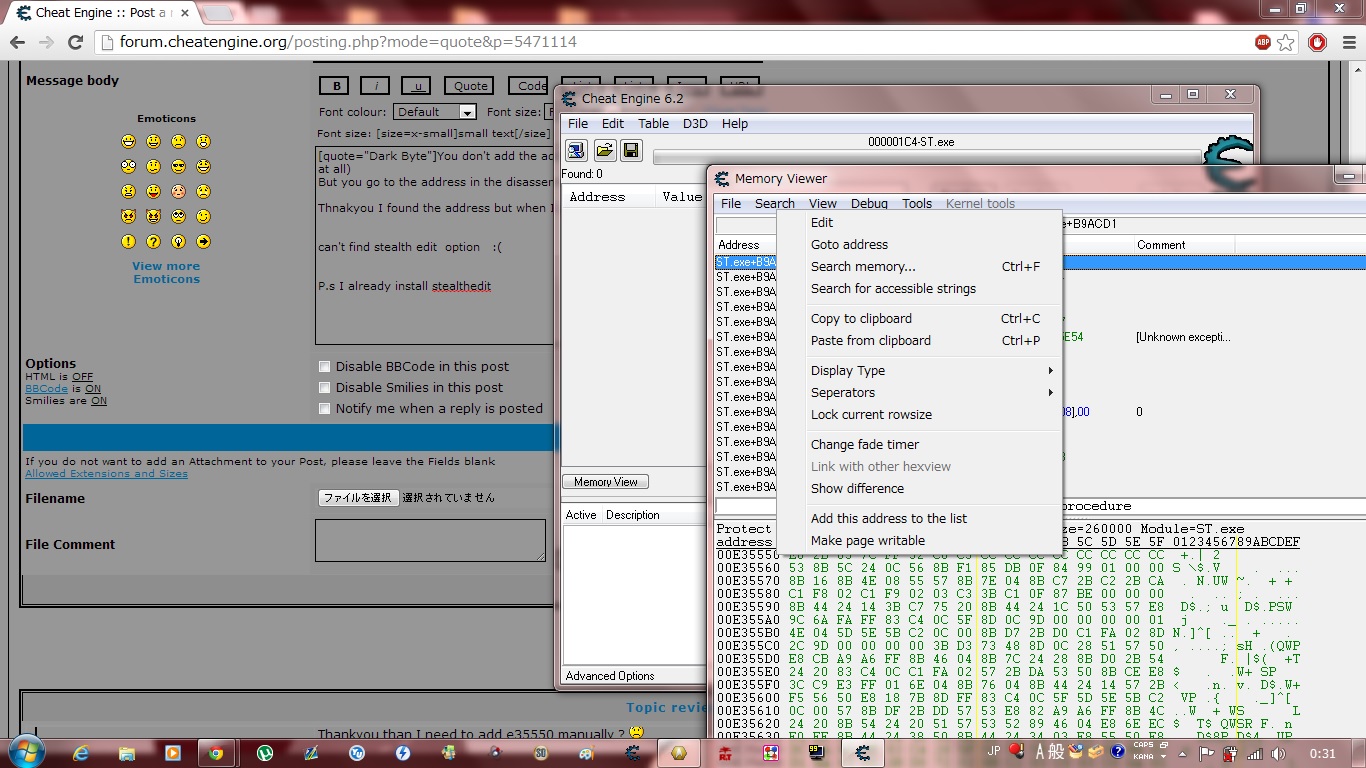The width and height of the screenshot is (1366, 768).
Task: Check Disable Smilies in this post
Action: pos(324,387)
